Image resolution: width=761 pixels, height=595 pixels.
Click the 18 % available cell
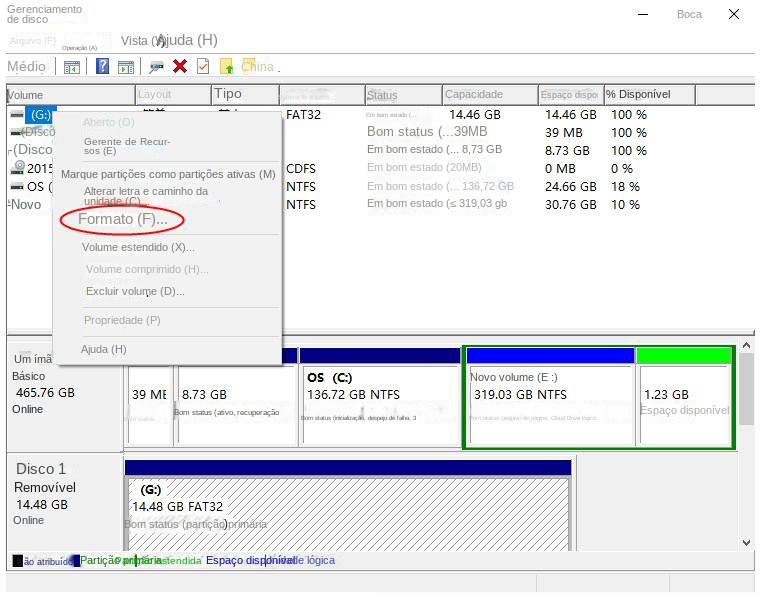coord(625,186)
